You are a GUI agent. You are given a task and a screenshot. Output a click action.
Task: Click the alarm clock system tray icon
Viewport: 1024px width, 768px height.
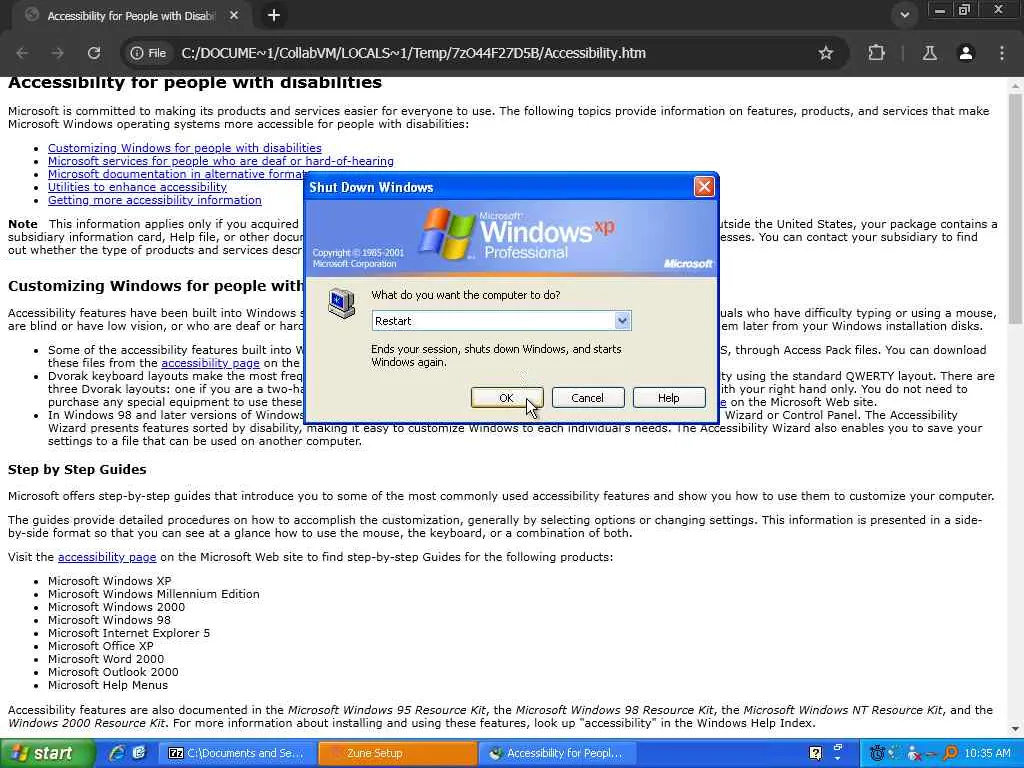tap(877, 753)
